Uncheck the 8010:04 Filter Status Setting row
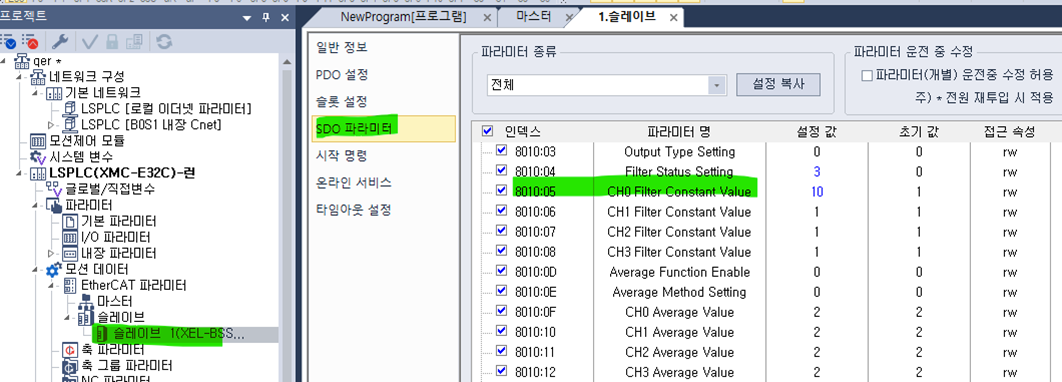 pyautogui.click(x=501, y=171)
